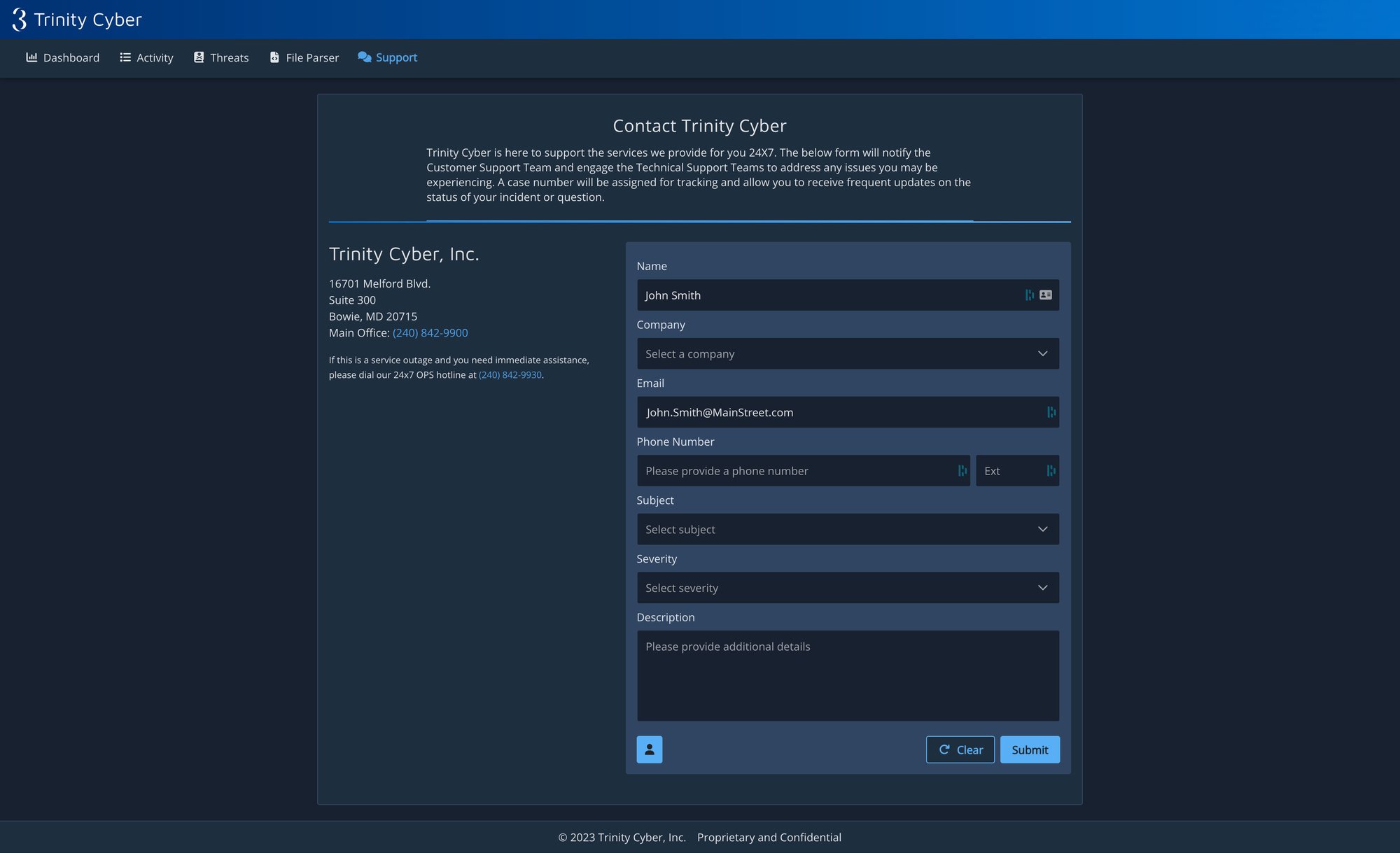Go to the Activity page

coord(146,57)
